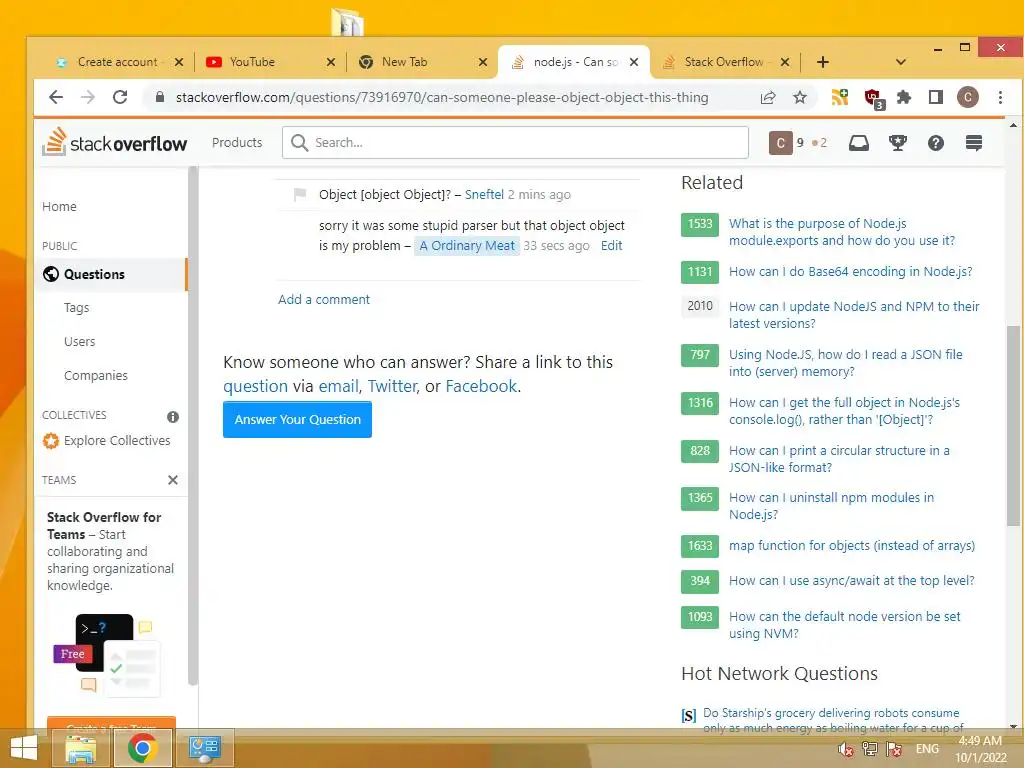The height and width of the screenshot is (768, 1024).
Task: Expand the tab search chevron
Action: click(x=901, y=62)
